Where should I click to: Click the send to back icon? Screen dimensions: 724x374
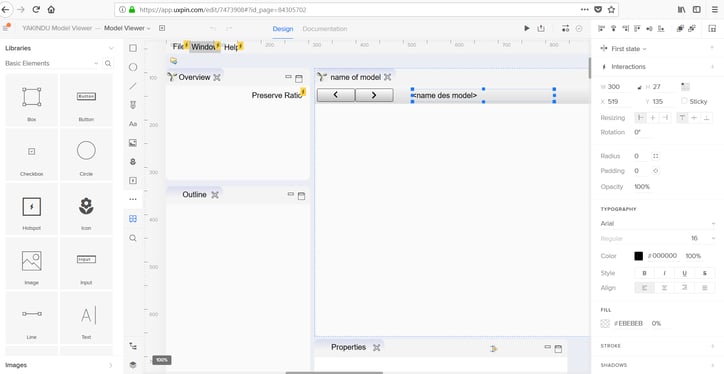click(x=692, y=29)
